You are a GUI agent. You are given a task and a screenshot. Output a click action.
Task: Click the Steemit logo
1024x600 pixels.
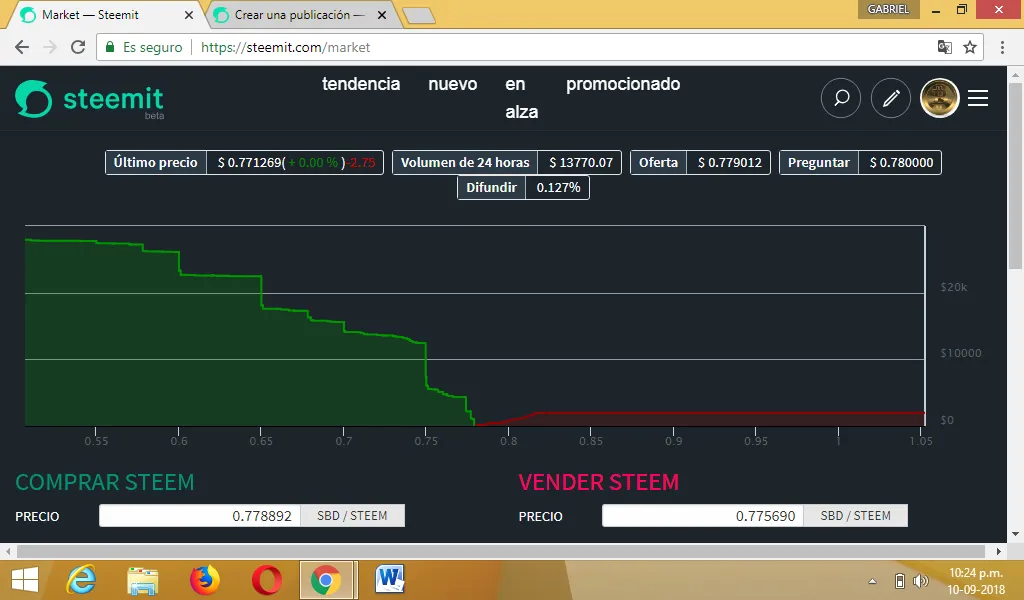click(89, 99)
